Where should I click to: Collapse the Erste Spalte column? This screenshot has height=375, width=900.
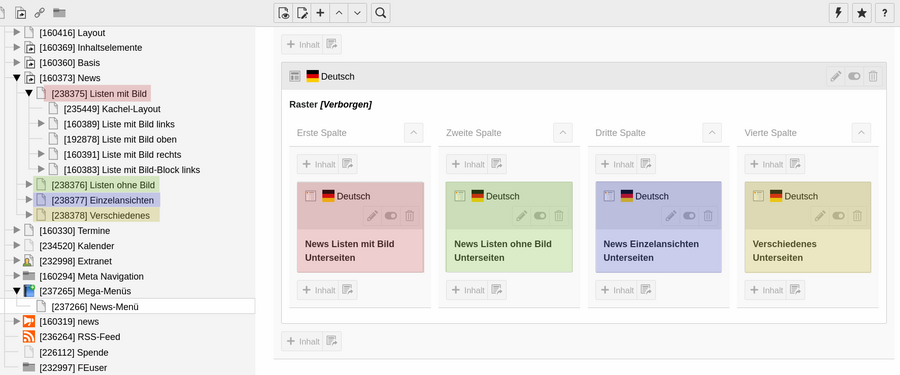click(413, 133)
